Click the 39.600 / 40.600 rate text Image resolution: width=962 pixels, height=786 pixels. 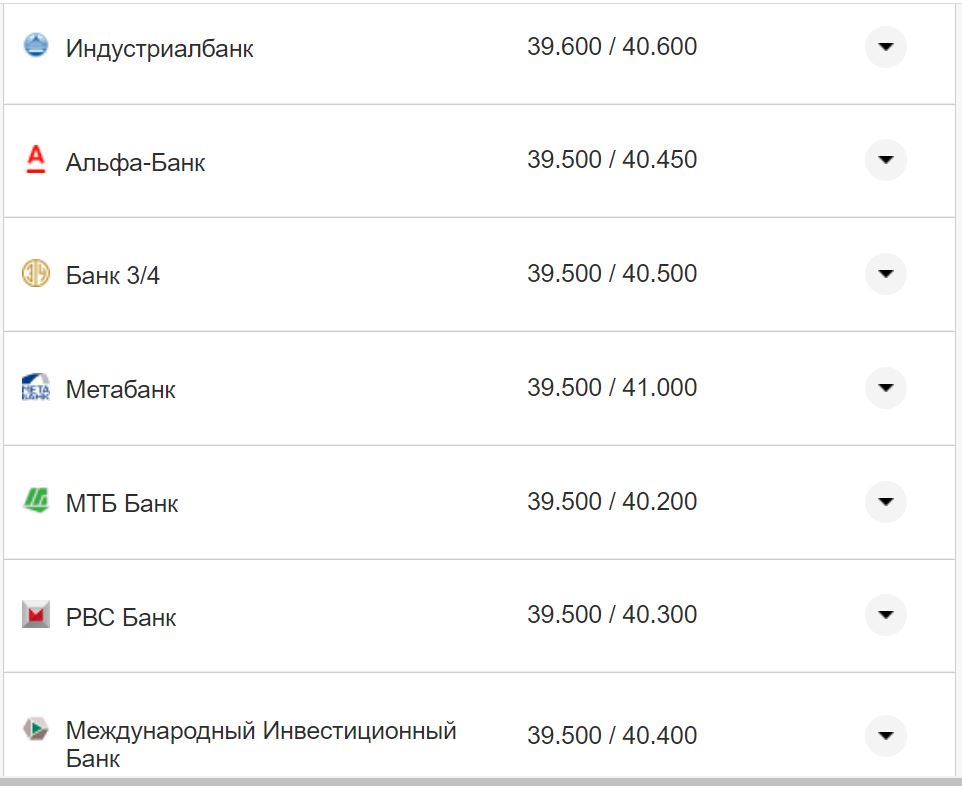[613, 45]
